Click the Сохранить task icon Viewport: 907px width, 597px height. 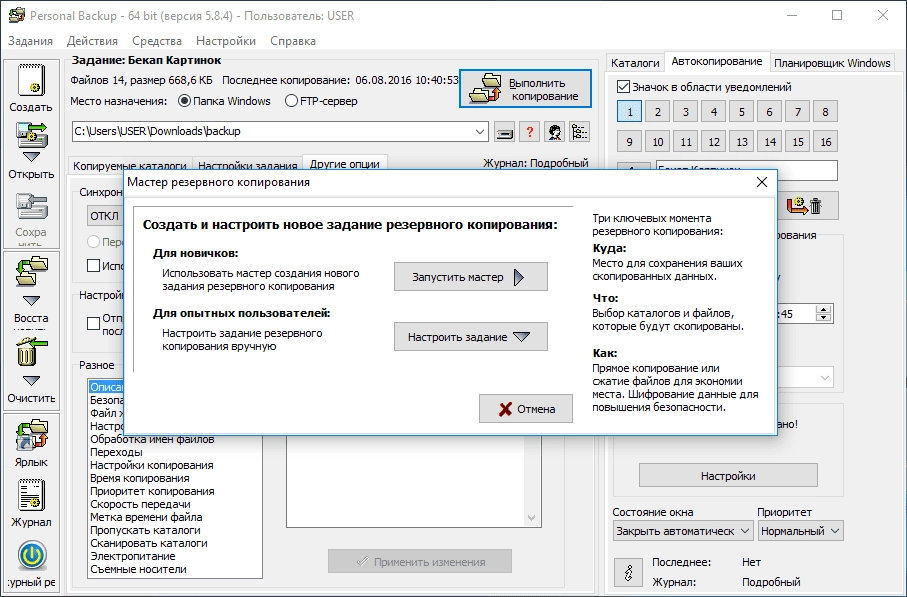pos(31,207)
